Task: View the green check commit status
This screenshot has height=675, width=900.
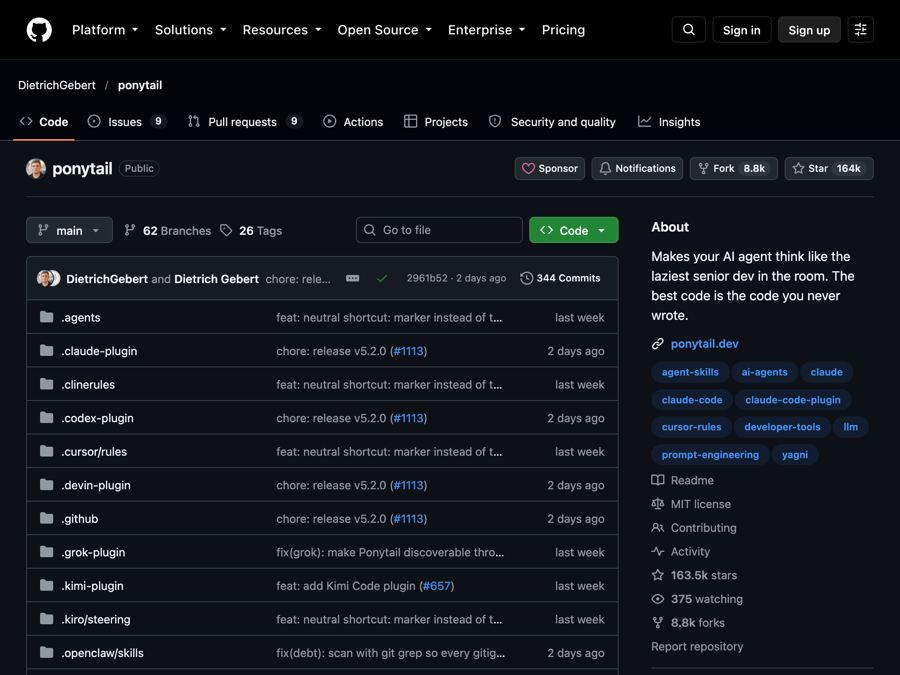Action: [382, 278]
